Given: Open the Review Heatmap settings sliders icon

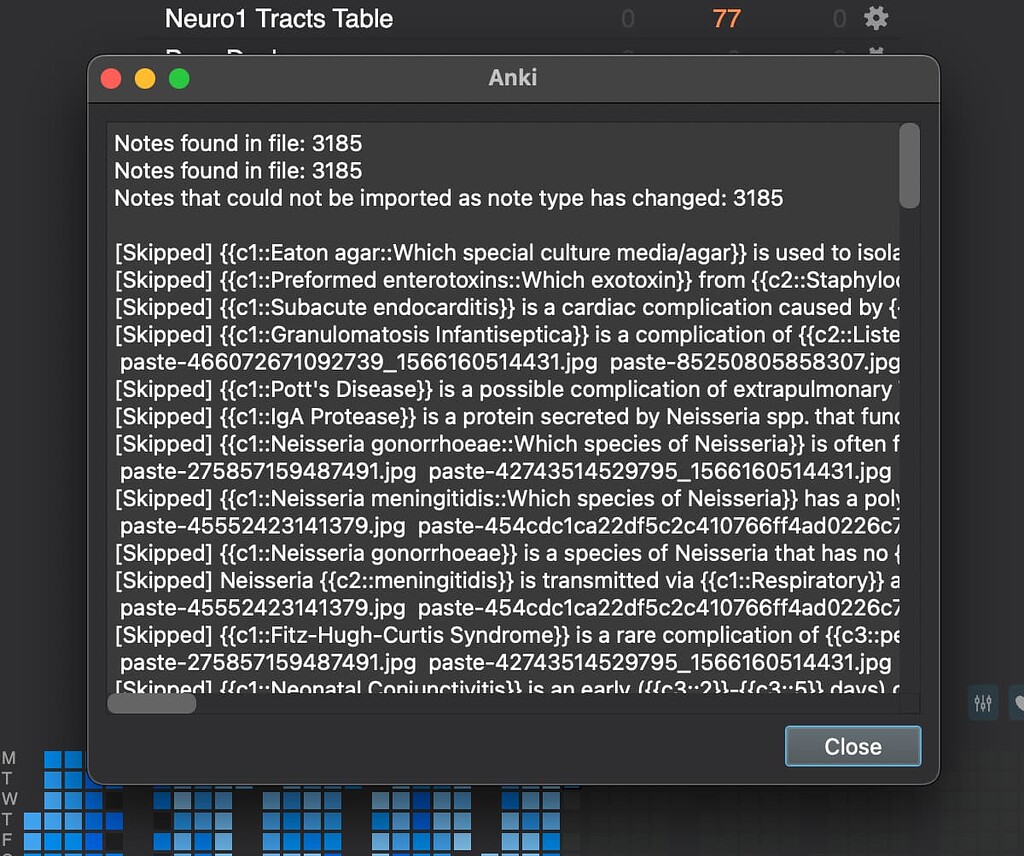Looking at the screenshot, I should [982, 703].
